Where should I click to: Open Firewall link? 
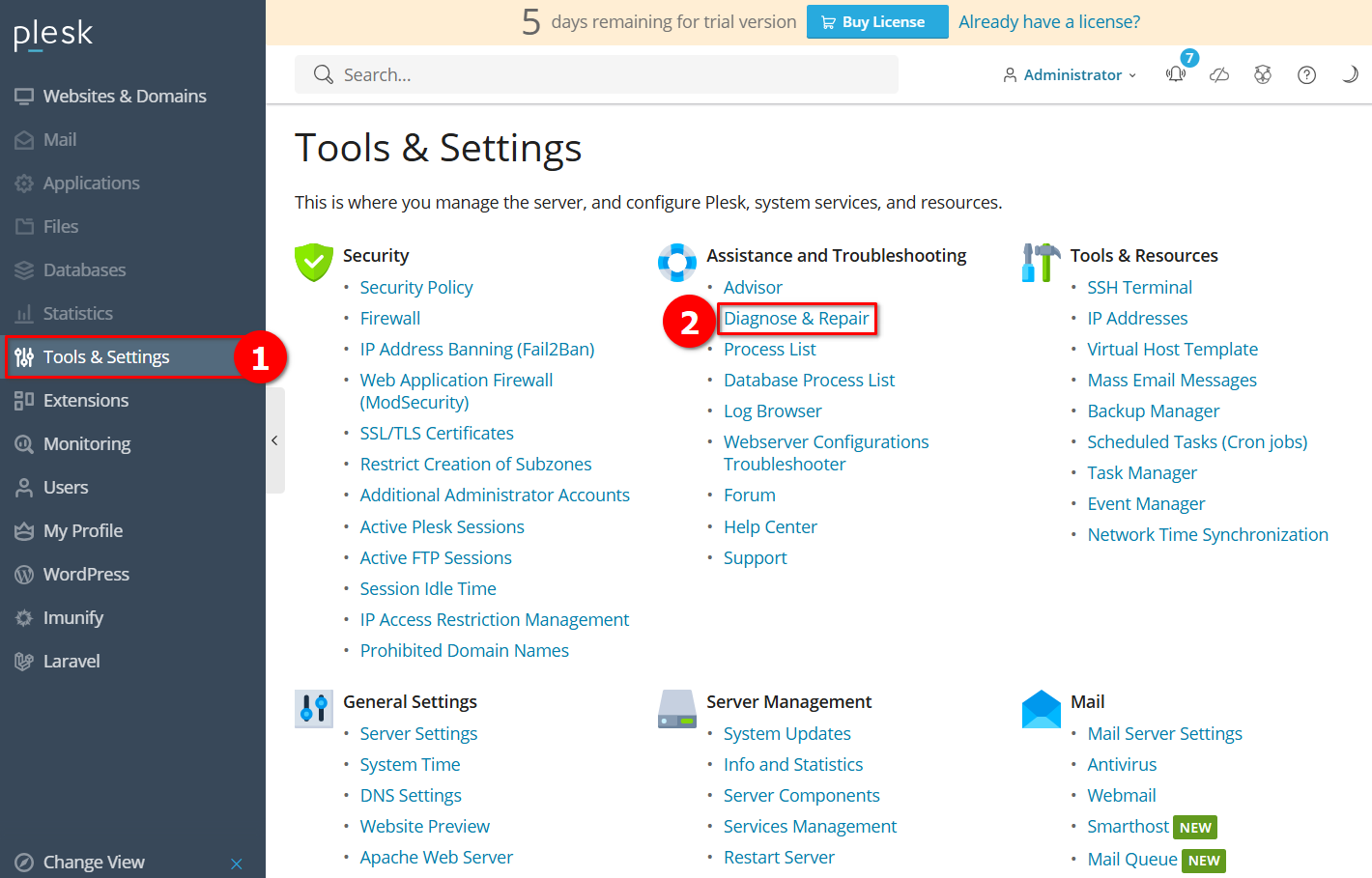tap(390, 318)
